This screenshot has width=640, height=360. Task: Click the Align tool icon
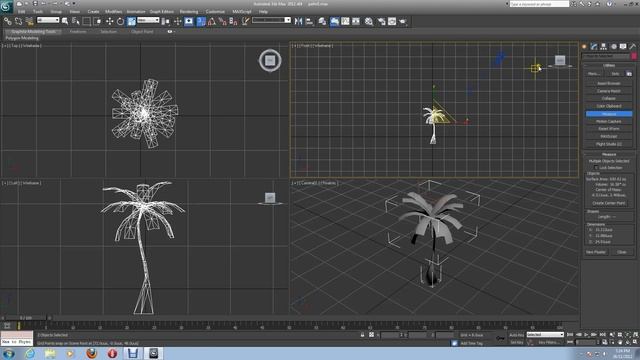309,21
